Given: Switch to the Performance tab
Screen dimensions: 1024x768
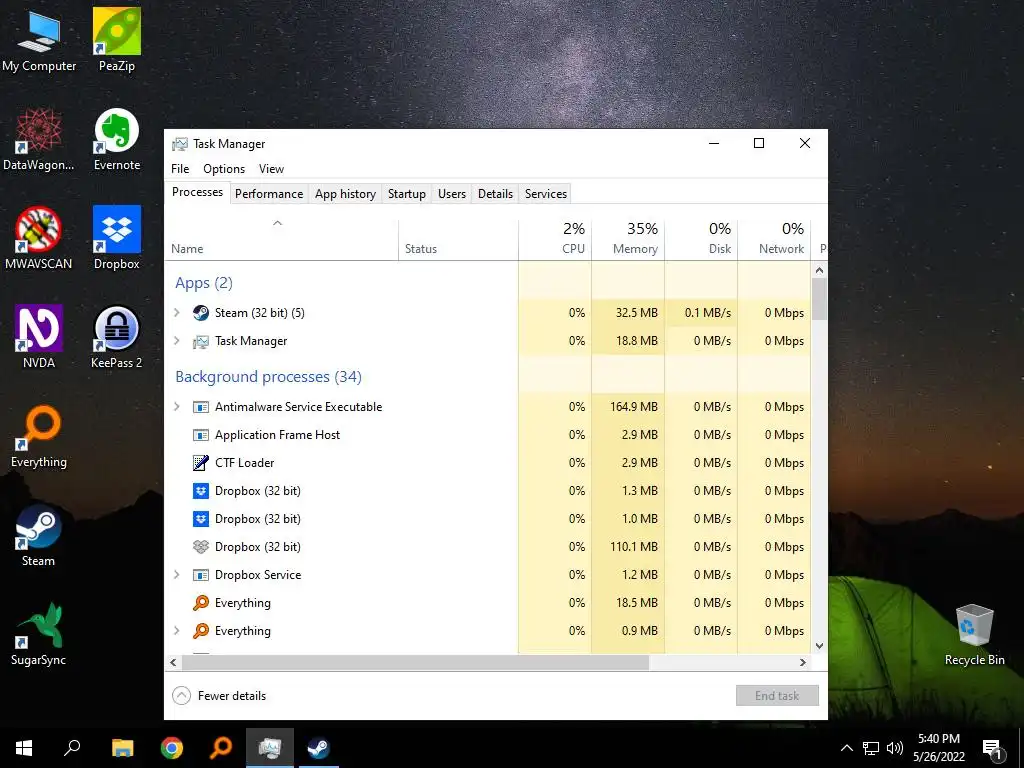Looking at the screenshot, I should [x=269, y=194].
